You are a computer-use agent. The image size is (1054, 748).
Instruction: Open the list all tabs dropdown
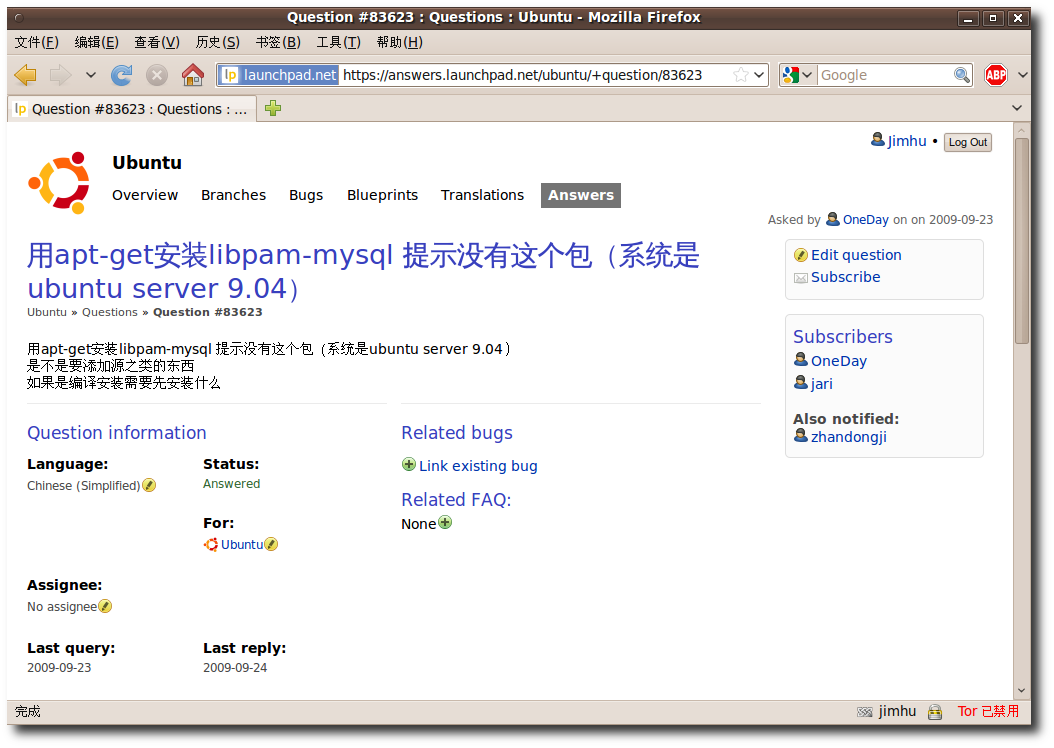tap(1016, 108)
